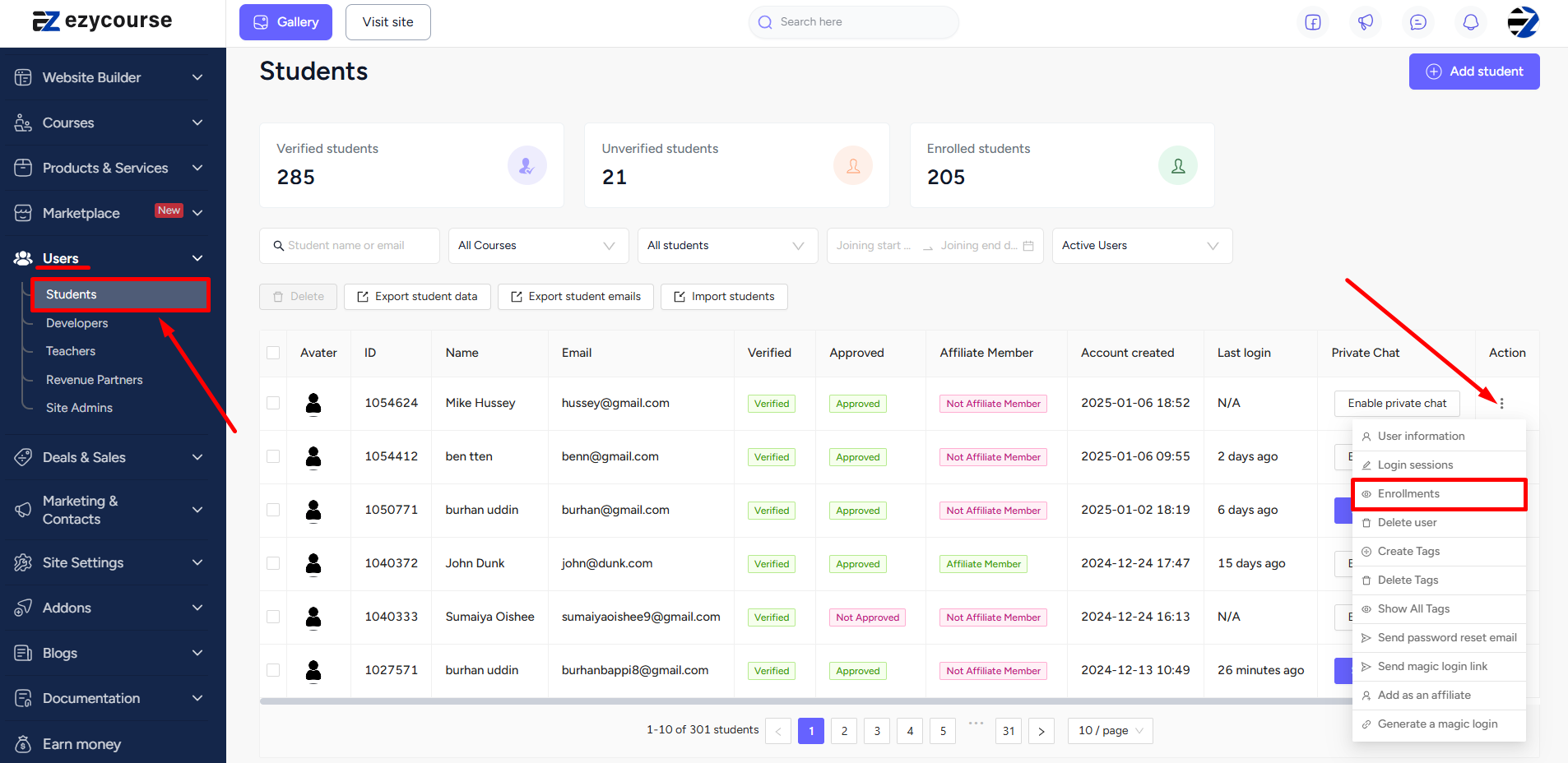Click ben tten's avatar icon
Viewport: 1568px width, 763px height.
click(x=313, y=457)
